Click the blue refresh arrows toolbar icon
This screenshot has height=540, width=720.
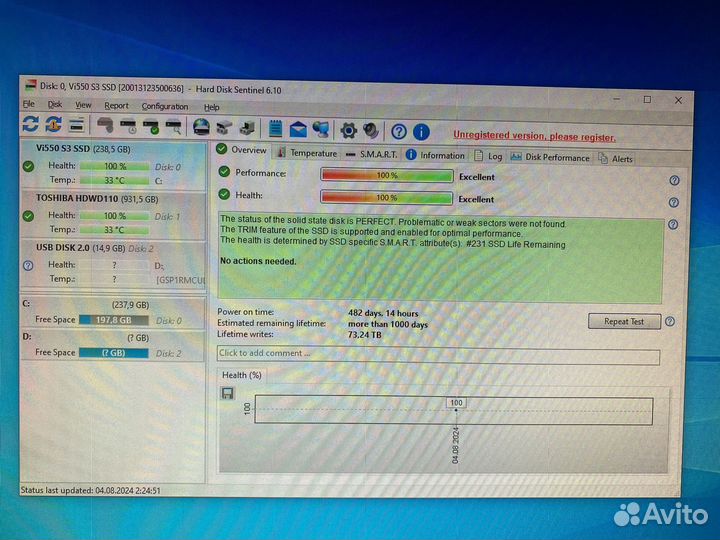[31, 124]
